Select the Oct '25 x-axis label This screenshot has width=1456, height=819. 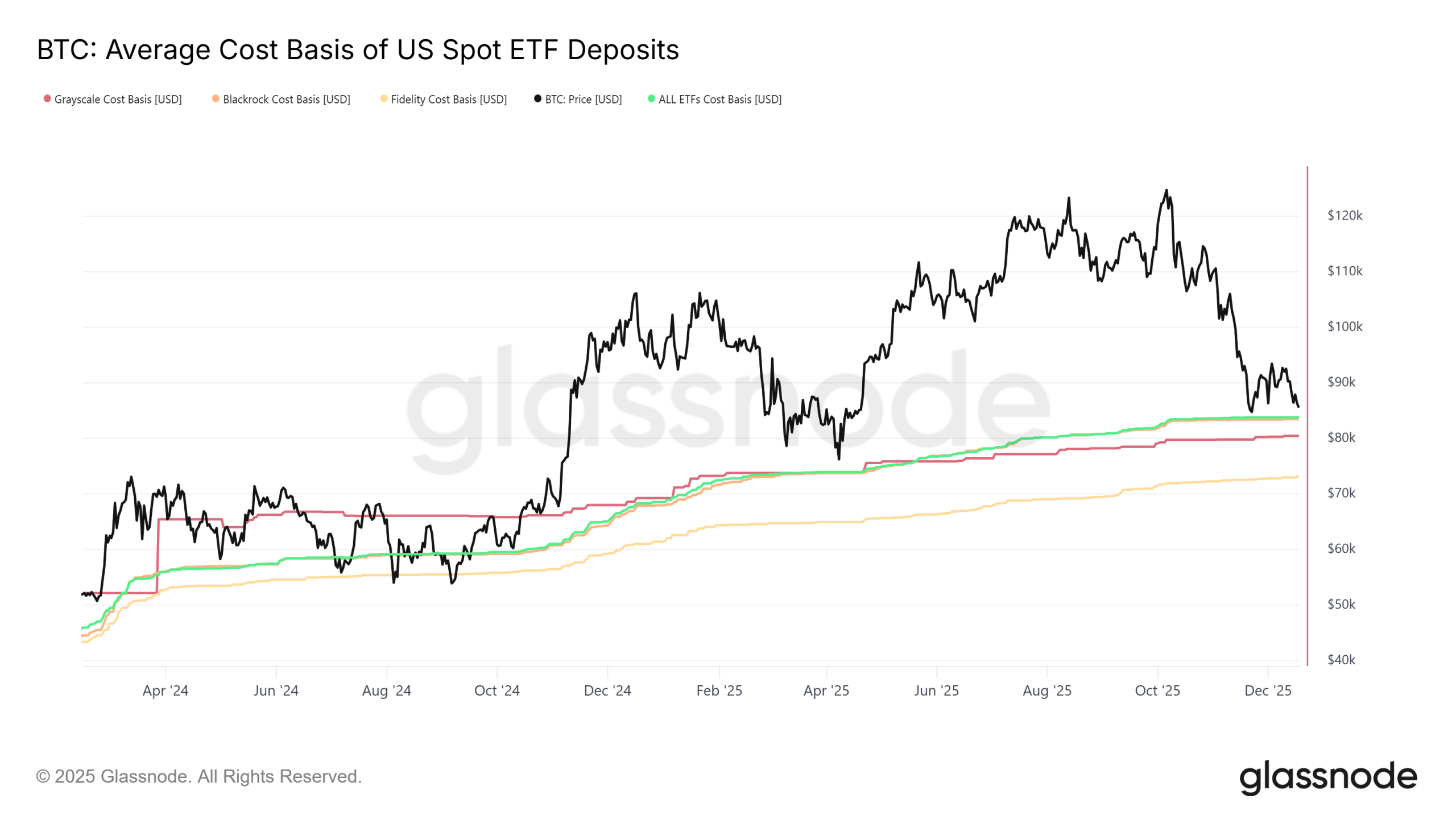tap(1157, 690)
